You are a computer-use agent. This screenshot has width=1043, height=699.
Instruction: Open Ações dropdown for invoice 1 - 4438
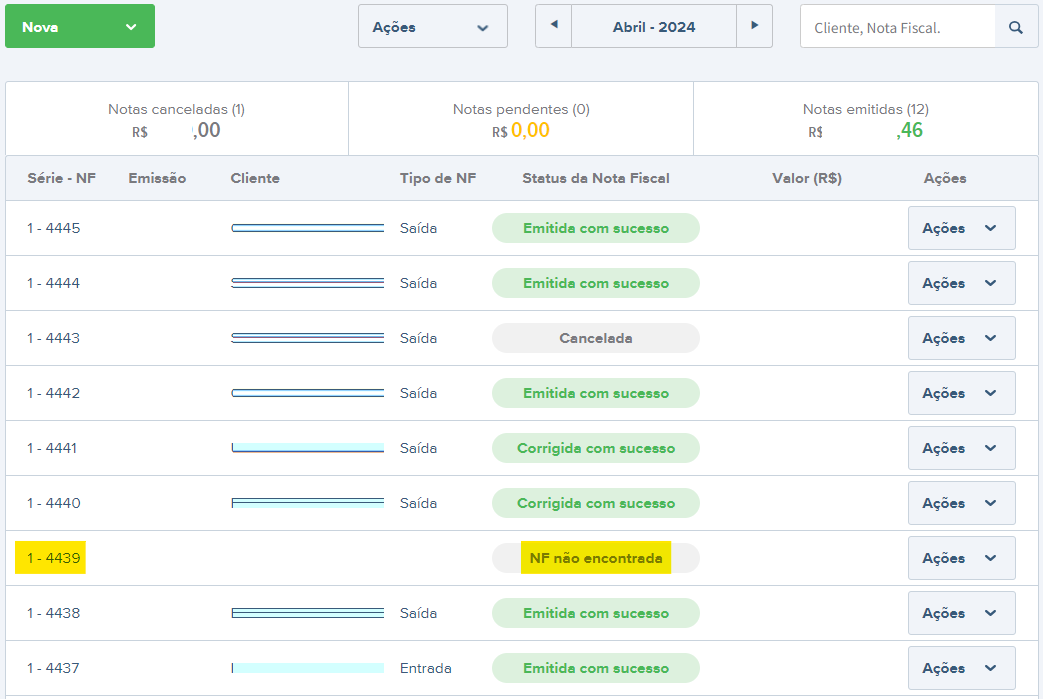pyautogui.click(x=961, y=613)
